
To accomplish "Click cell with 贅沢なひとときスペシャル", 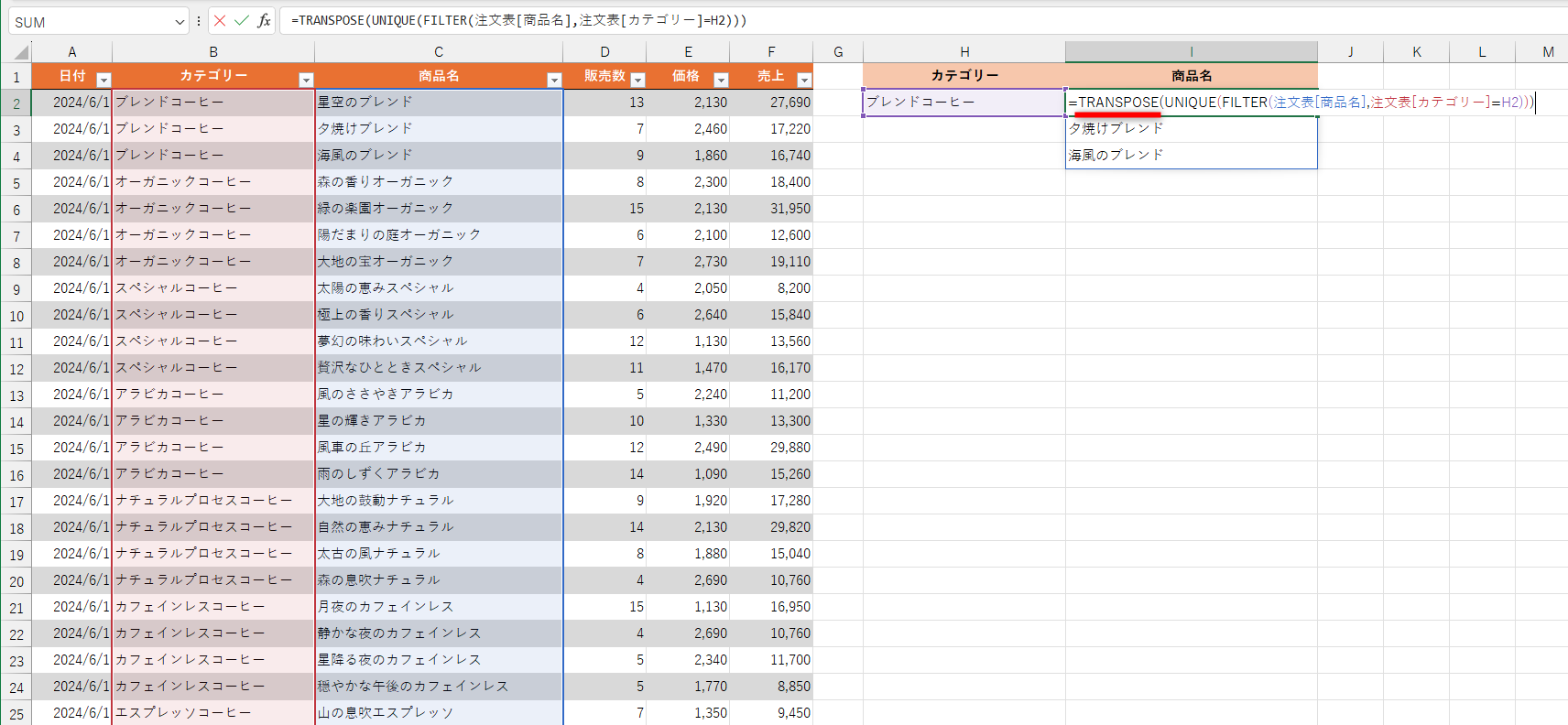I will [439, 368].
